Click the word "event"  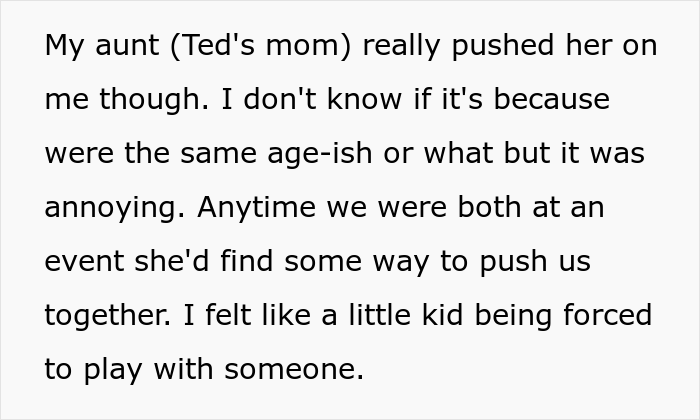tap(84, 262)
